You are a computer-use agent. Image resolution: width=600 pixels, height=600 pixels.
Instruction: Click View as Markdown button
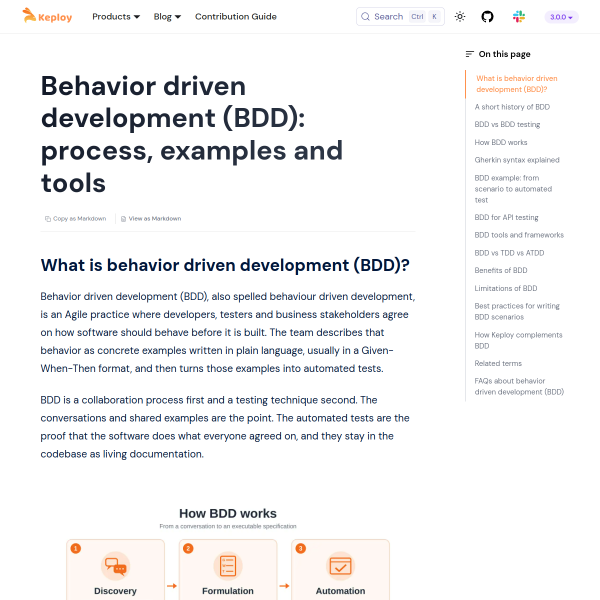pyautogui.click(x=151, y=218)
